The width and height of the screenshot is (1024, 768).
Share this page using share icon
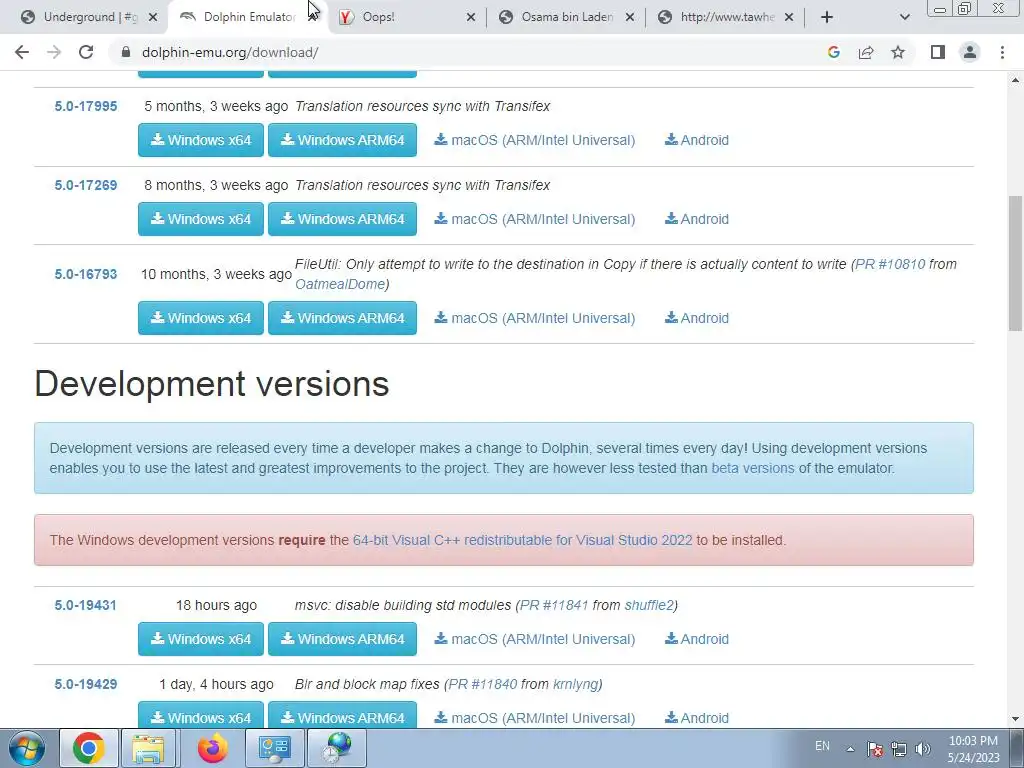(x=866, y=52)
